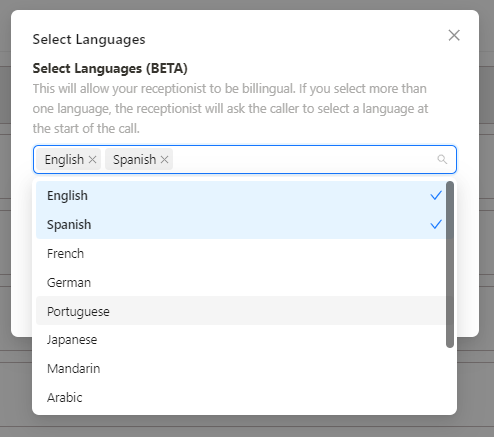Select French from the language list

click(x=241, y=253)
